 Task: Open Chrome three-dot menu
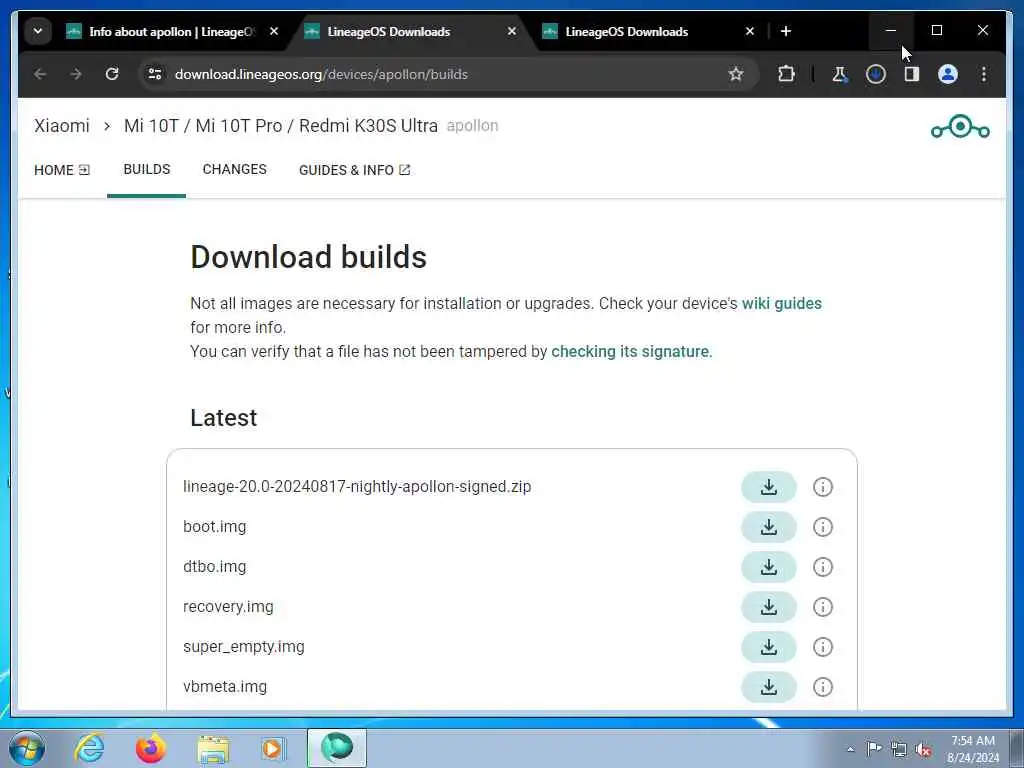(984, 74)
